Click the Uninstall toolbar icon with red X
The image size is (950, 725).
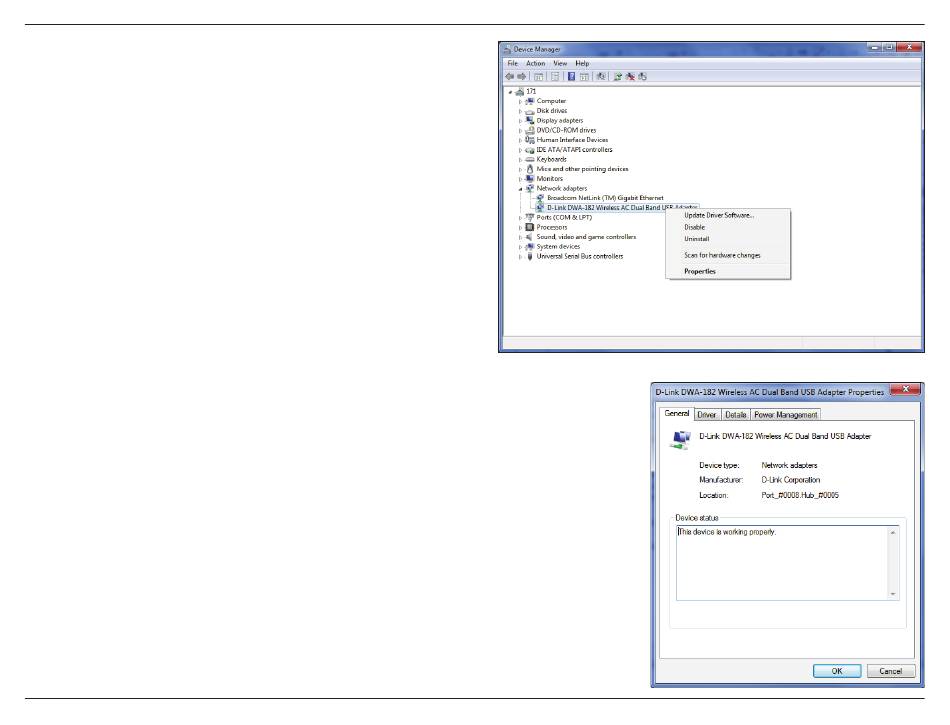[x=630, y=76]
